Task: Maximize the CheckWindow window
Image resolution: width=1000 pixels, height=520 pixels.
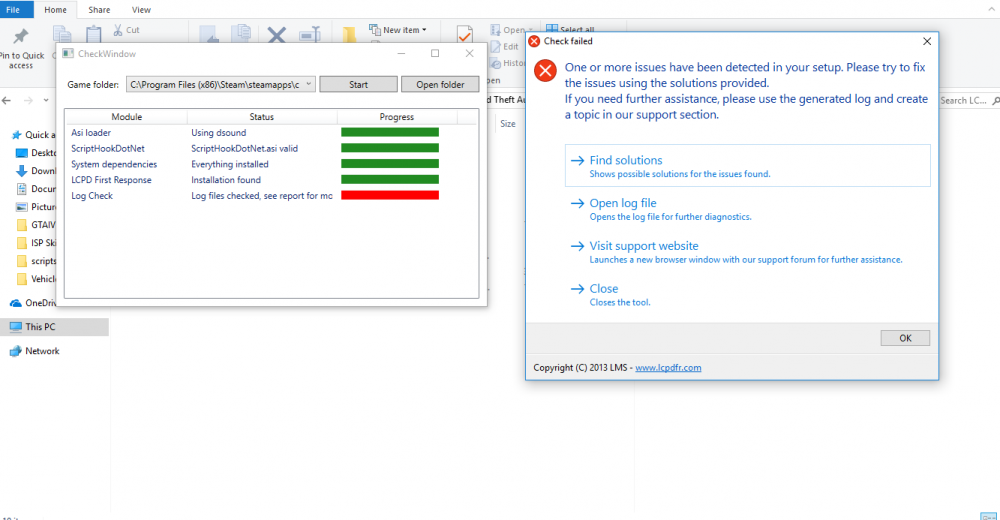Action: pos(435,54)
